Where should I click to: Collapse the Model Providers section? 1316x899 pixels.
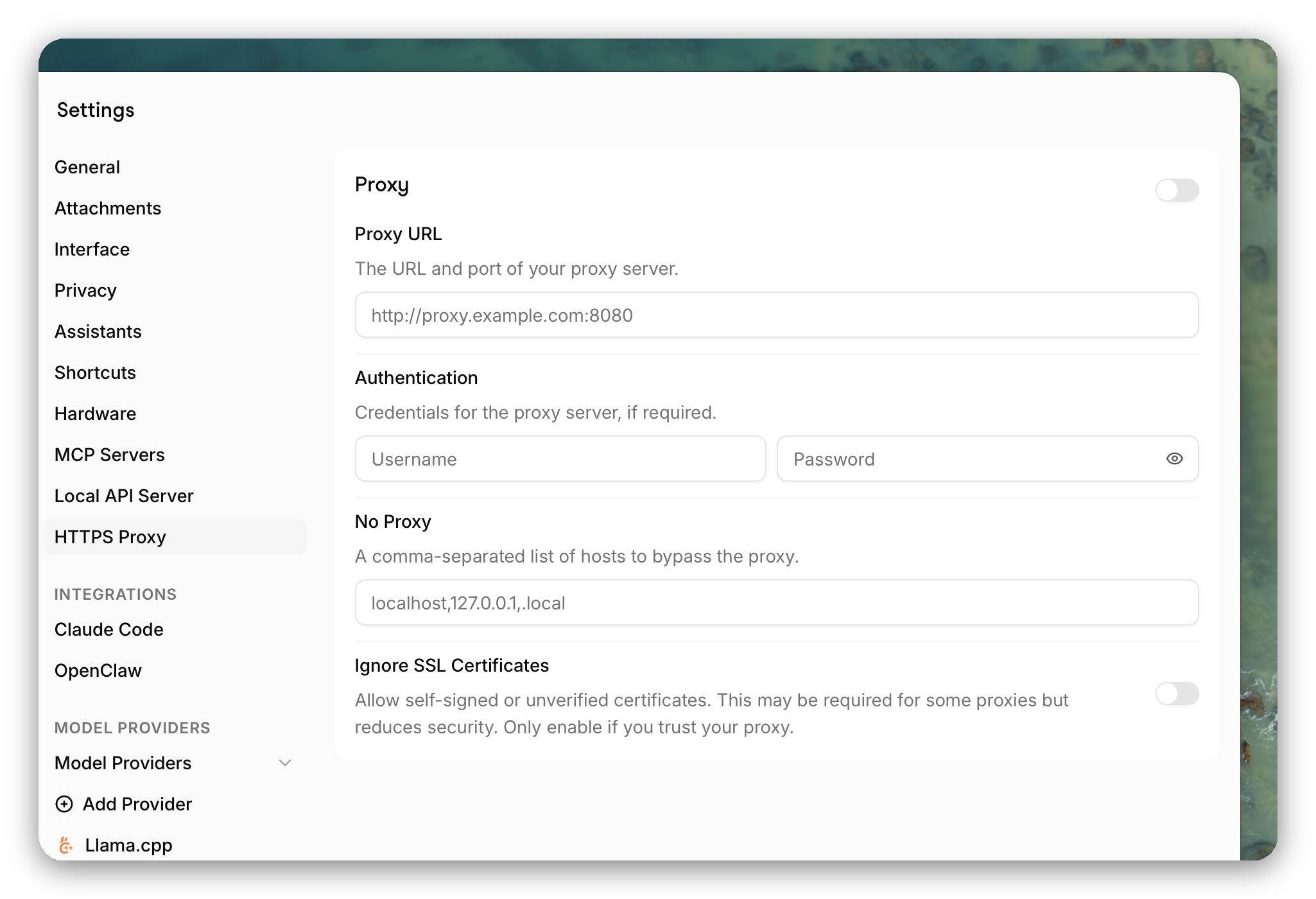coord(285,763)
